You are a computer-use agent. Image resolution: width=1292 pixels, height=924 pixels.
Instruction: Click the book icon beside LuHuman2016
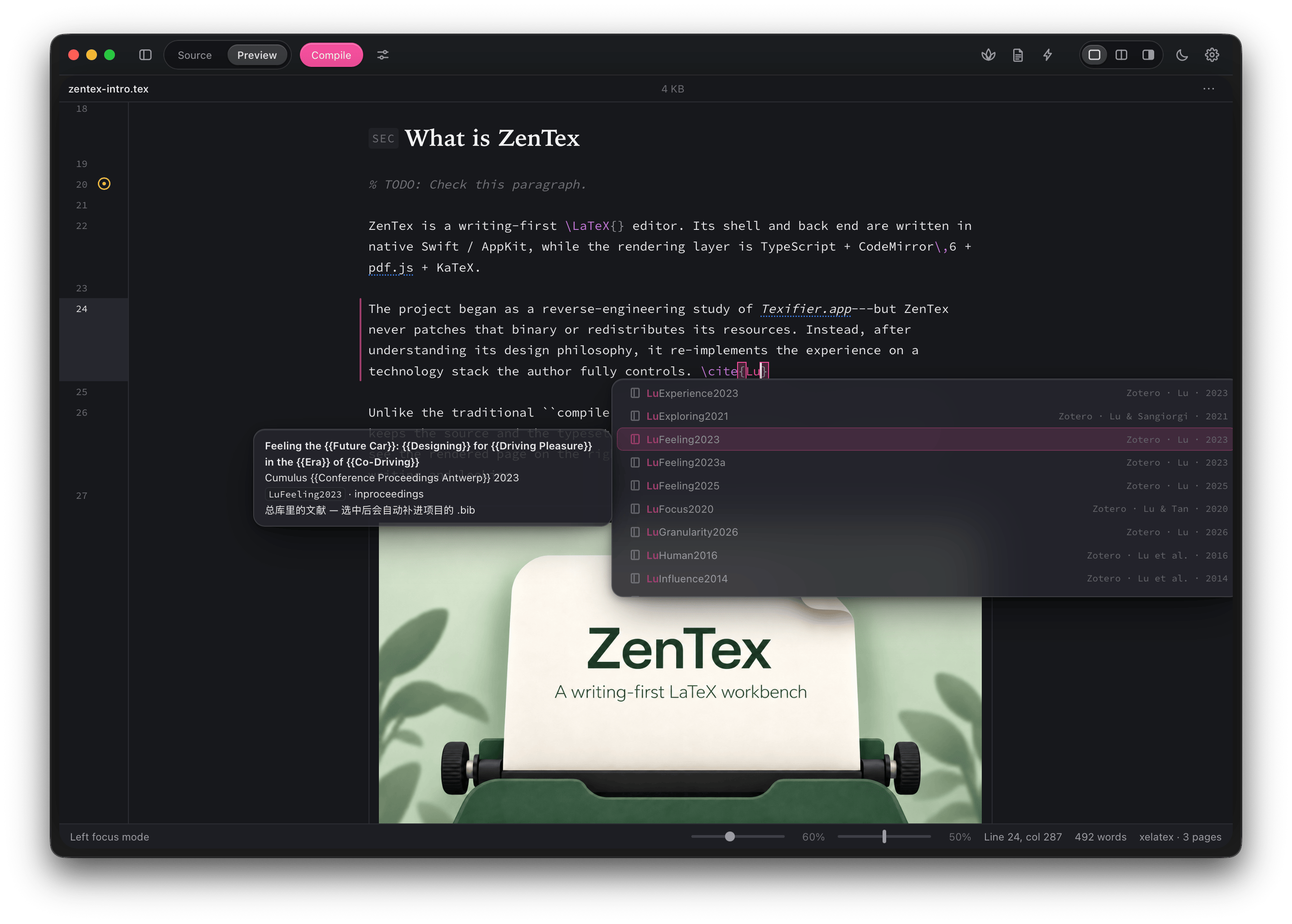tap(635, 555)
